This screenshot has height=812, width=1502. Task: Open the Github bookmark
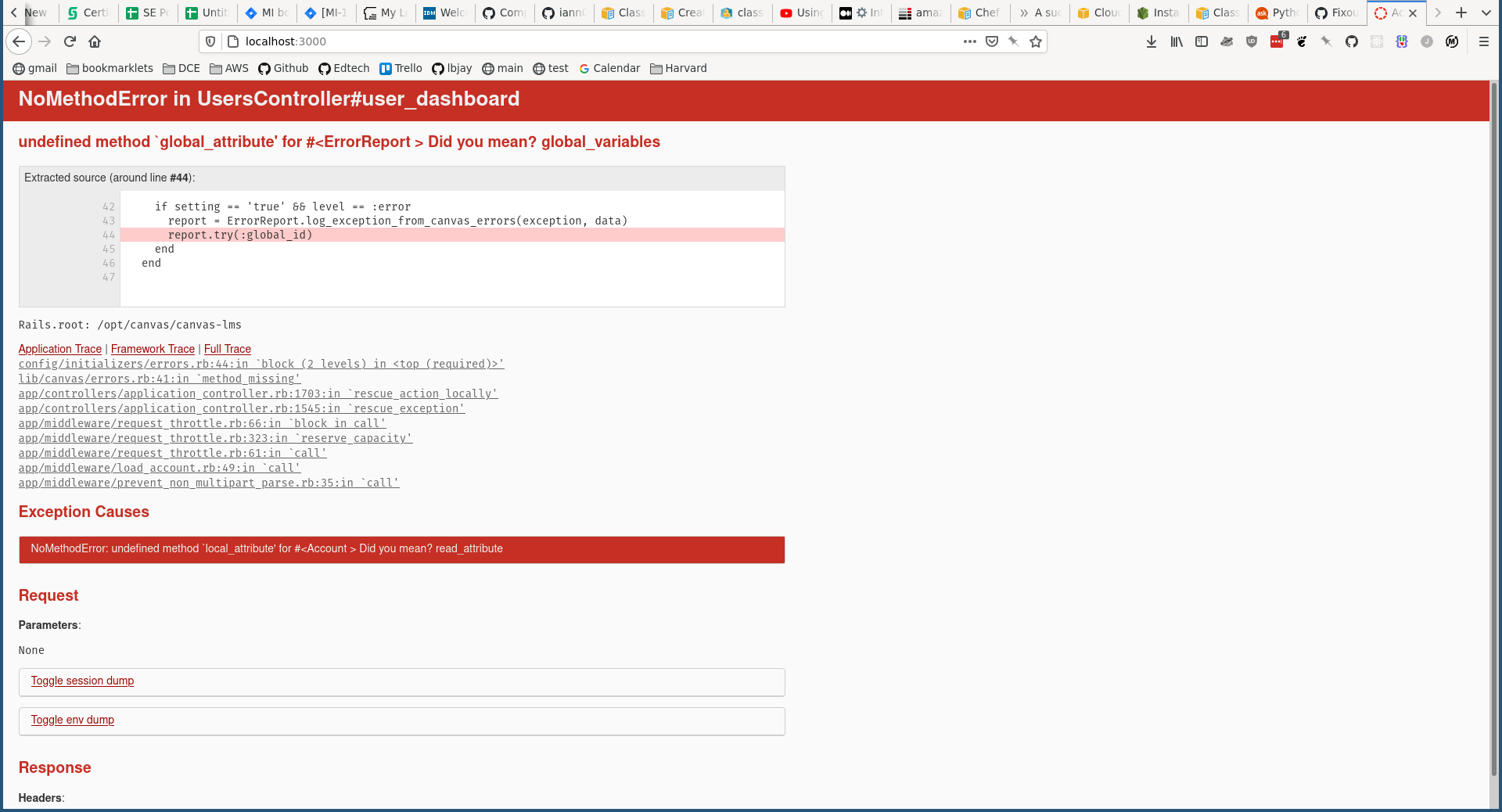coord(284,68)
